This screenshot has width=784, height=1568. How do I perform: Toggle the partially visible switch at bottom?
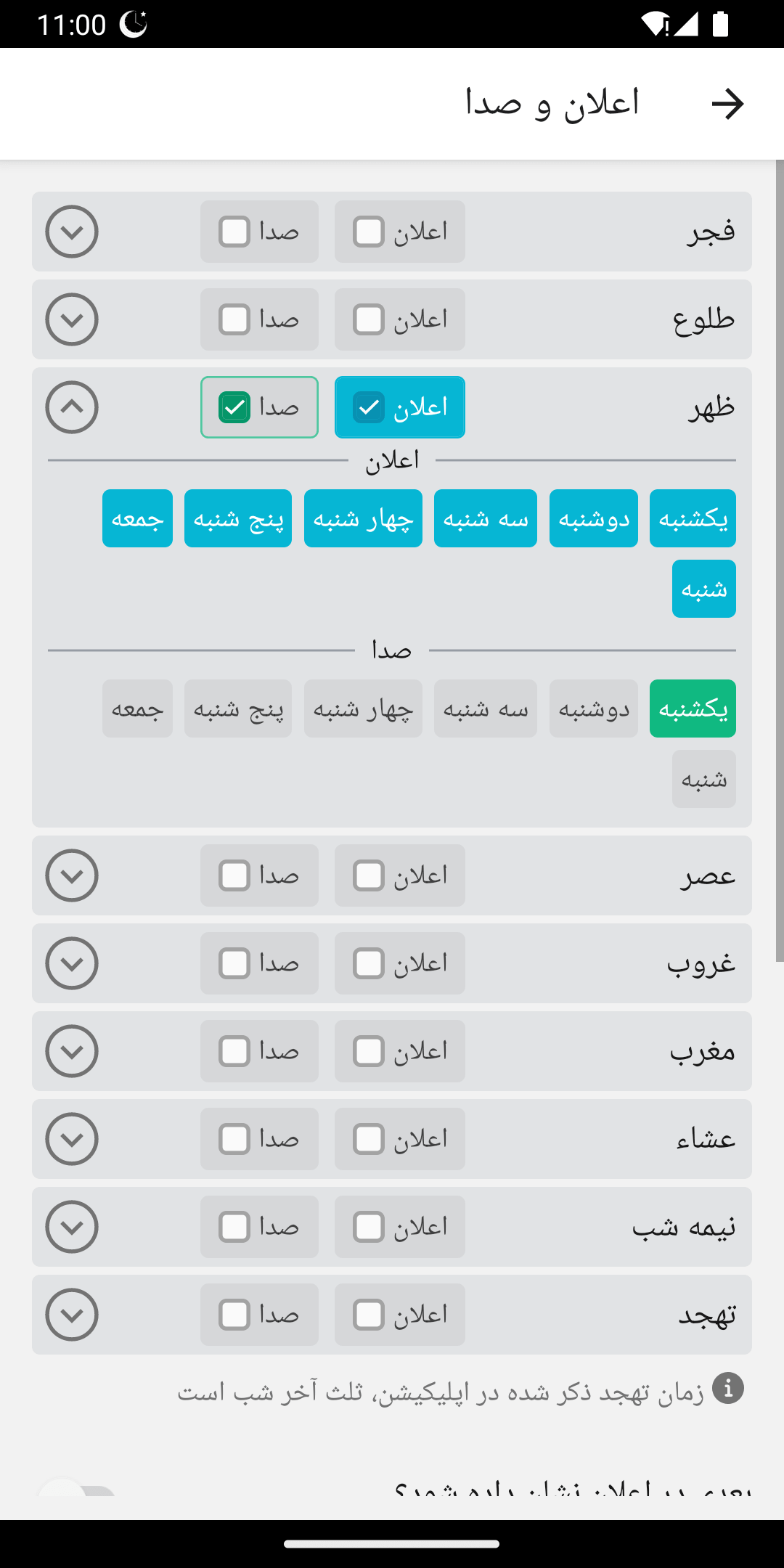tap(76, 1490)
